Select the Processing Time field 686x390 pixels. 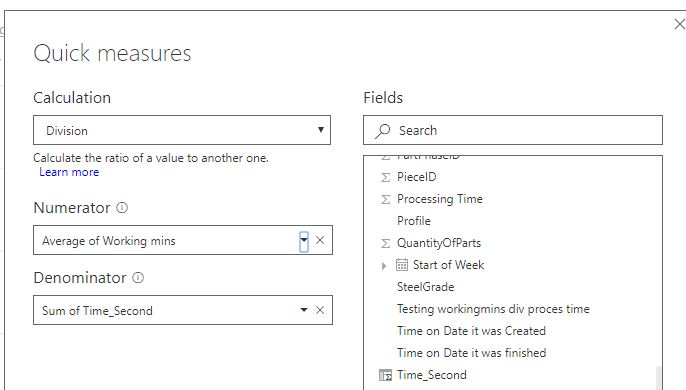coord(440,199)
